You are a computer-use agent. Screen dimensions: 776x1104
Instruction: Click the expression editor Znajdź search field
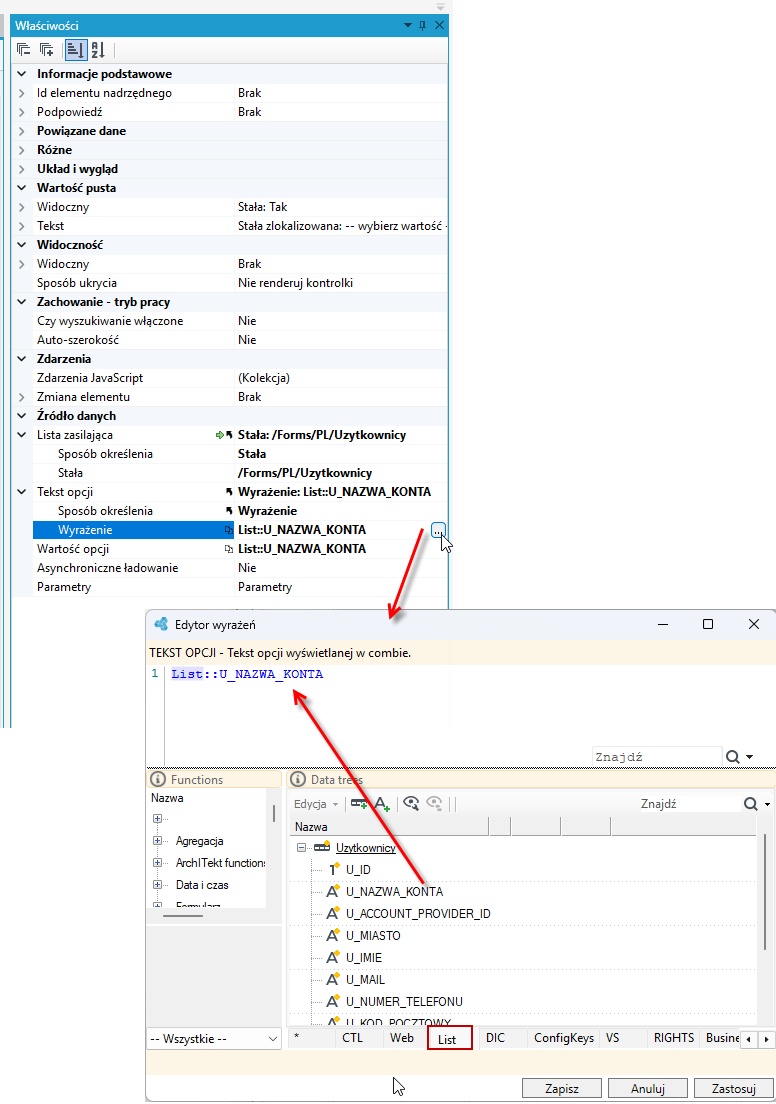tap(656, 757)
